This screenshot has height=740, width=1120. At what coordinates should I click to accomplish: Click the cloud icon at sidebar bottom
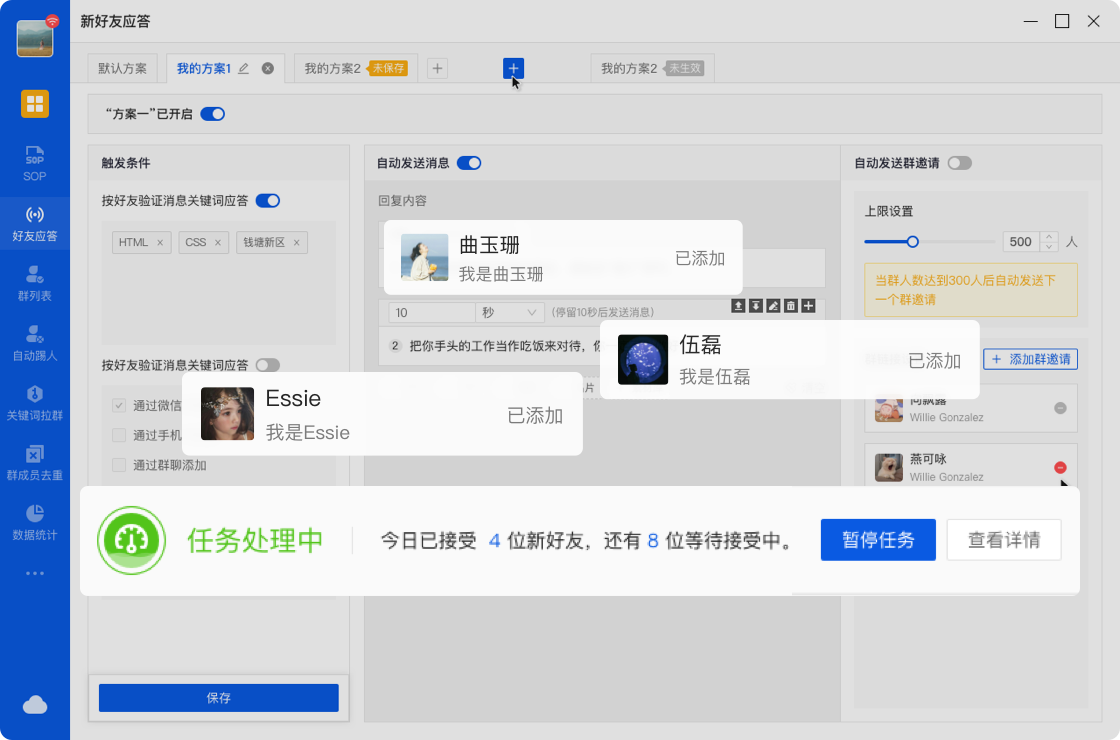coord(35,705)
